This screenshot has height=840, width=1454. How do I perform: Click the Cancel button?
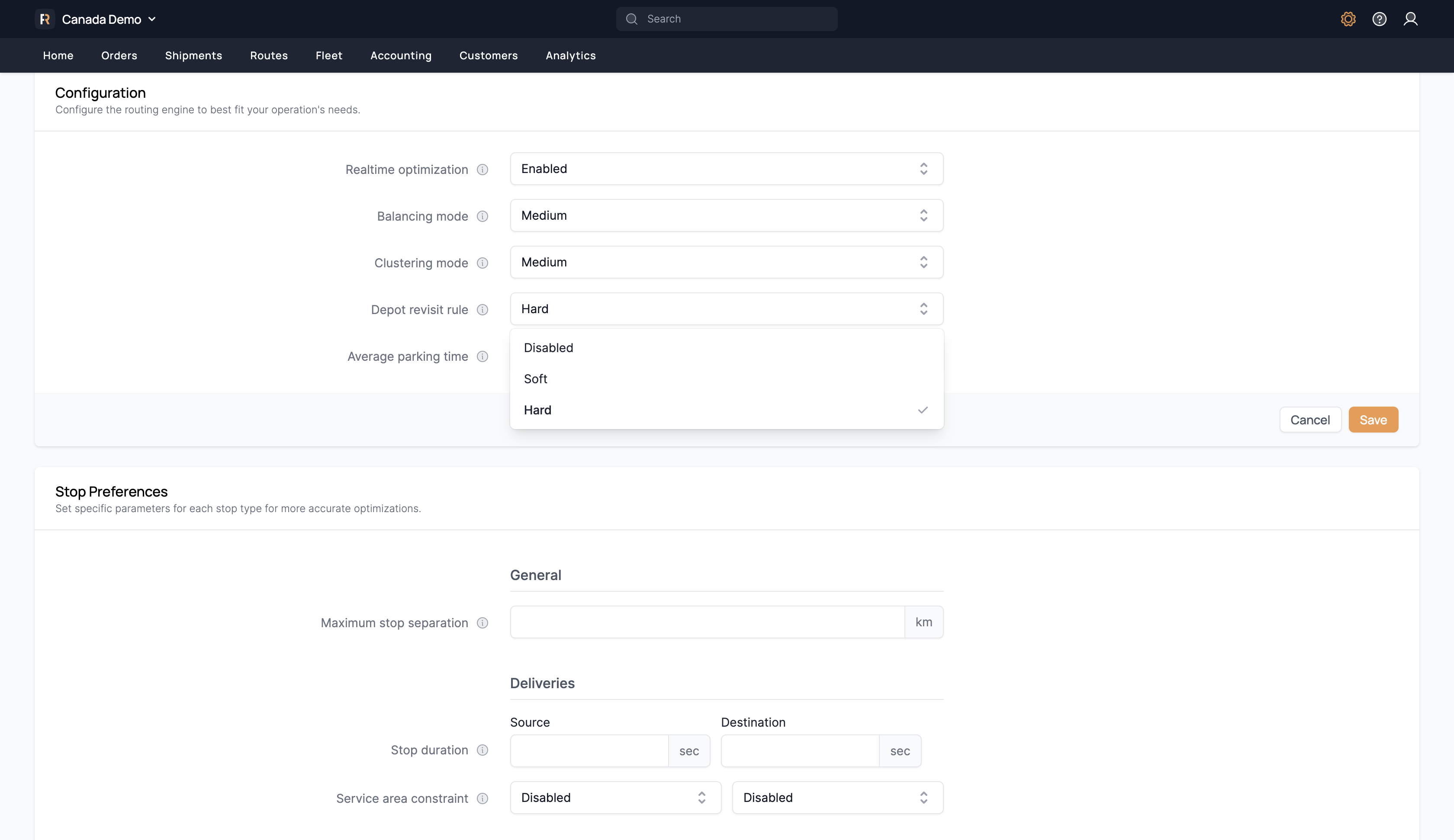pyautogui.click(x=1310, y=420)
